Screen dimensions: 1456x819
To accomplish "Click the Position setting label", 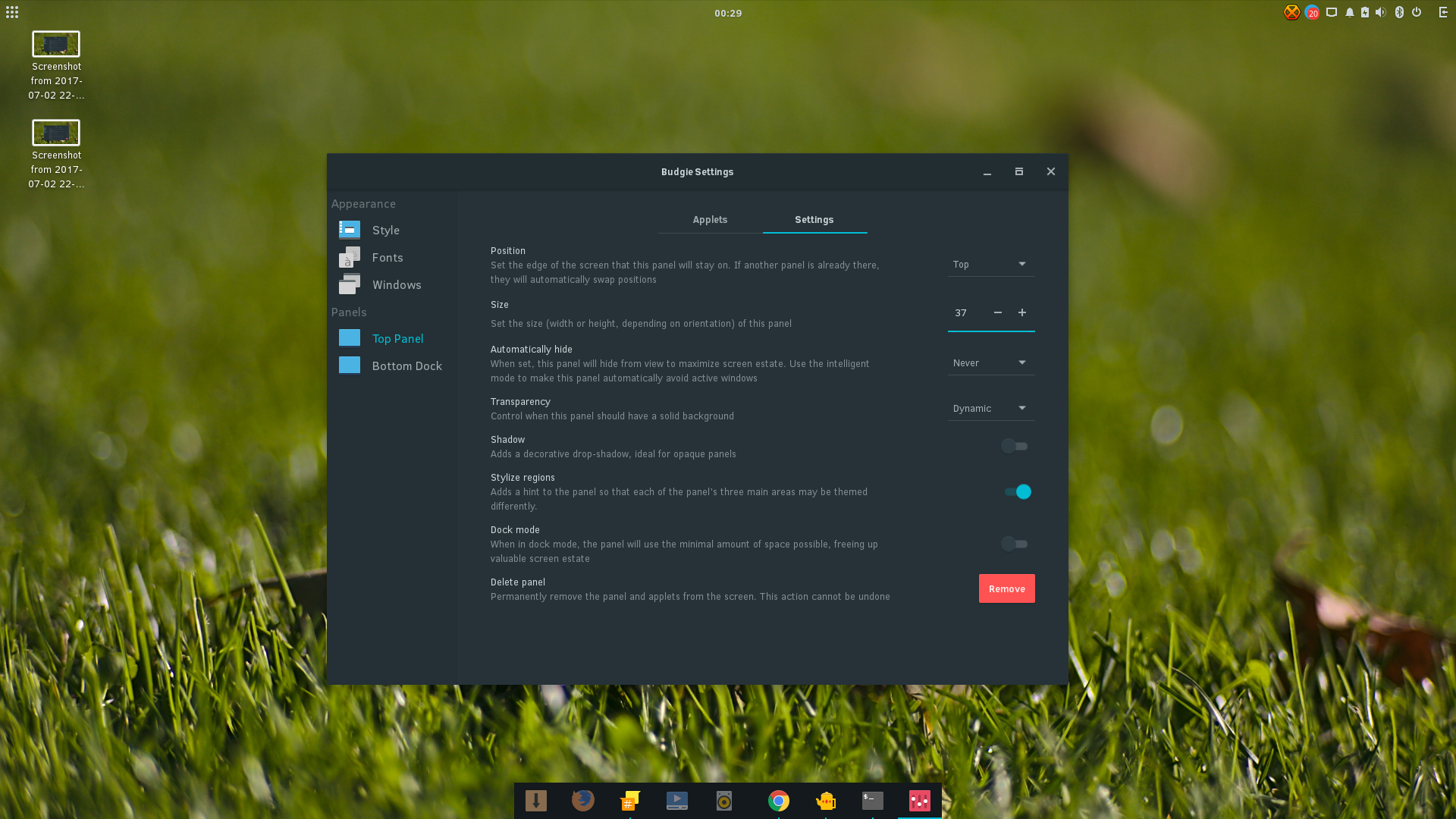I will click(508, 250).
